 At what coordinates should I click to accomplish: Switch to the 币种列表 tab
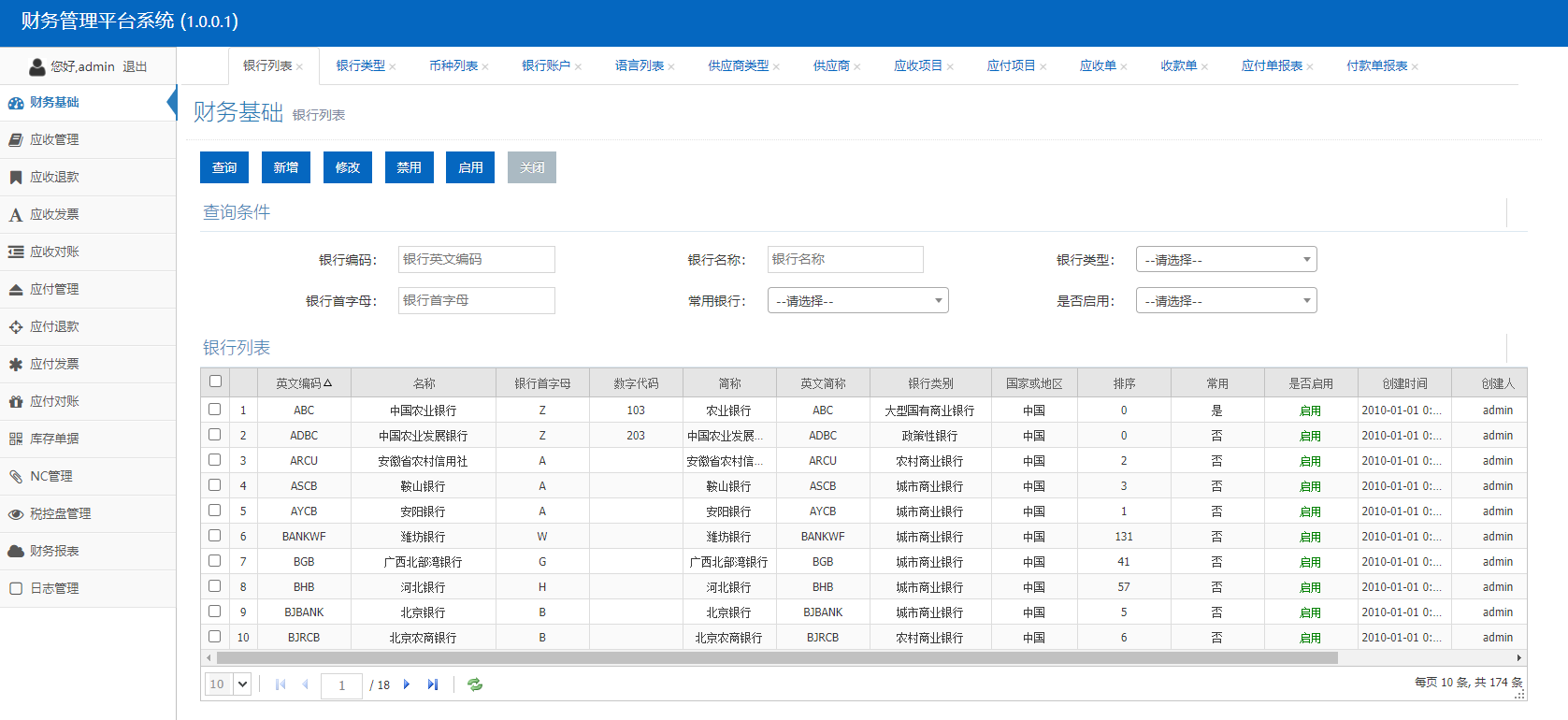[453, 66]
